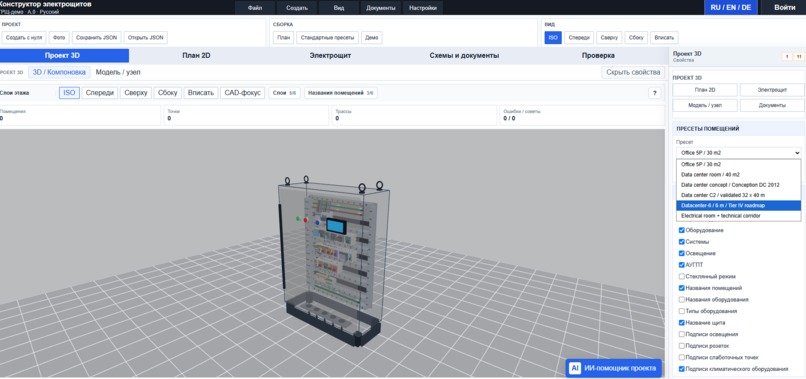Switch language via RU / EN / DE
Image resolution: width=806 pixels, height=379 pixels.
730,8
